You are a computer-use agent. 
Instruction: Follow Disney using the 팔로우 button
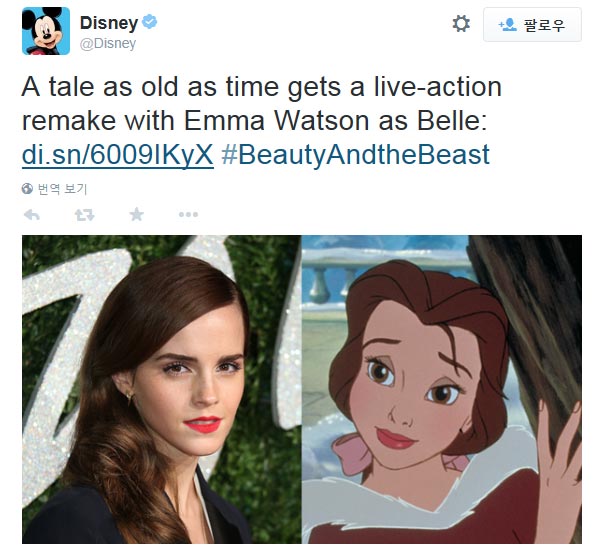click(x=532, y=25)
